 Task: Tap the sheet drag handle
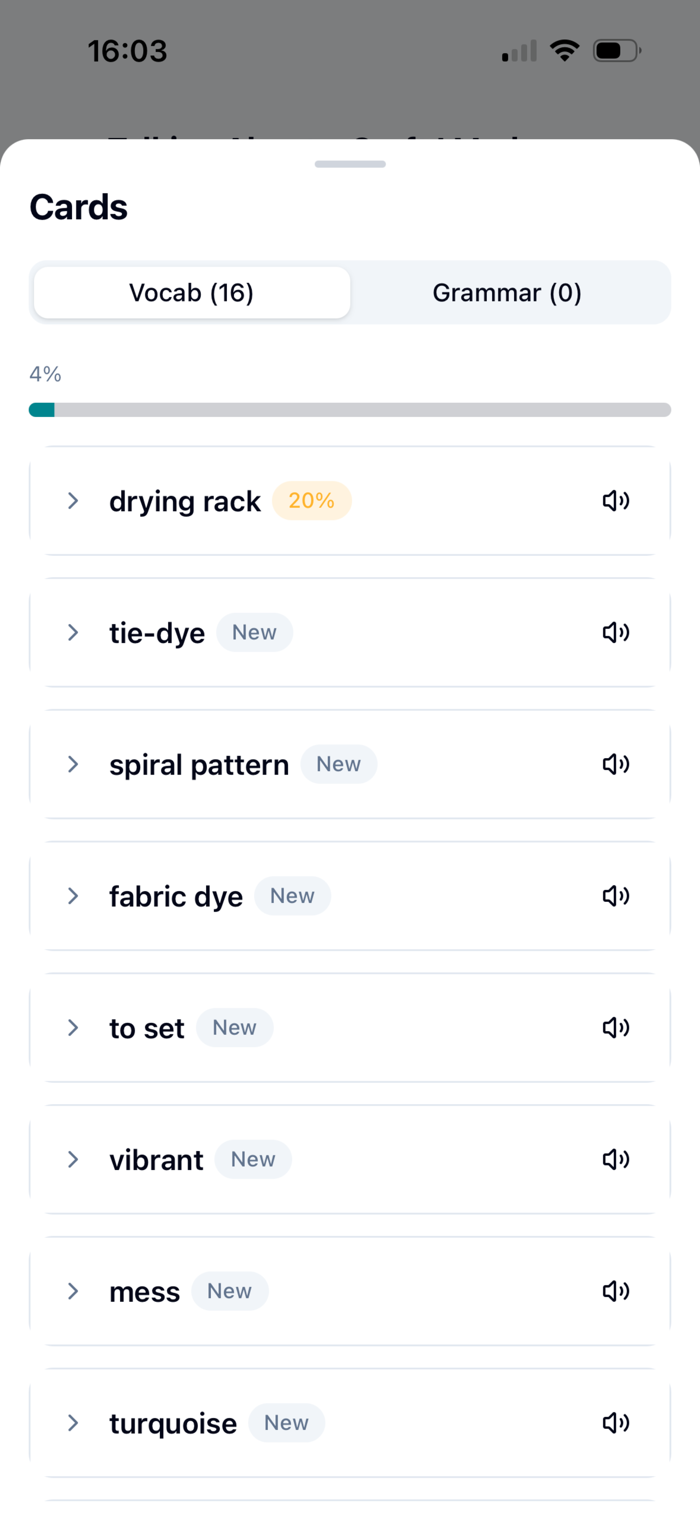coord(350,164)
